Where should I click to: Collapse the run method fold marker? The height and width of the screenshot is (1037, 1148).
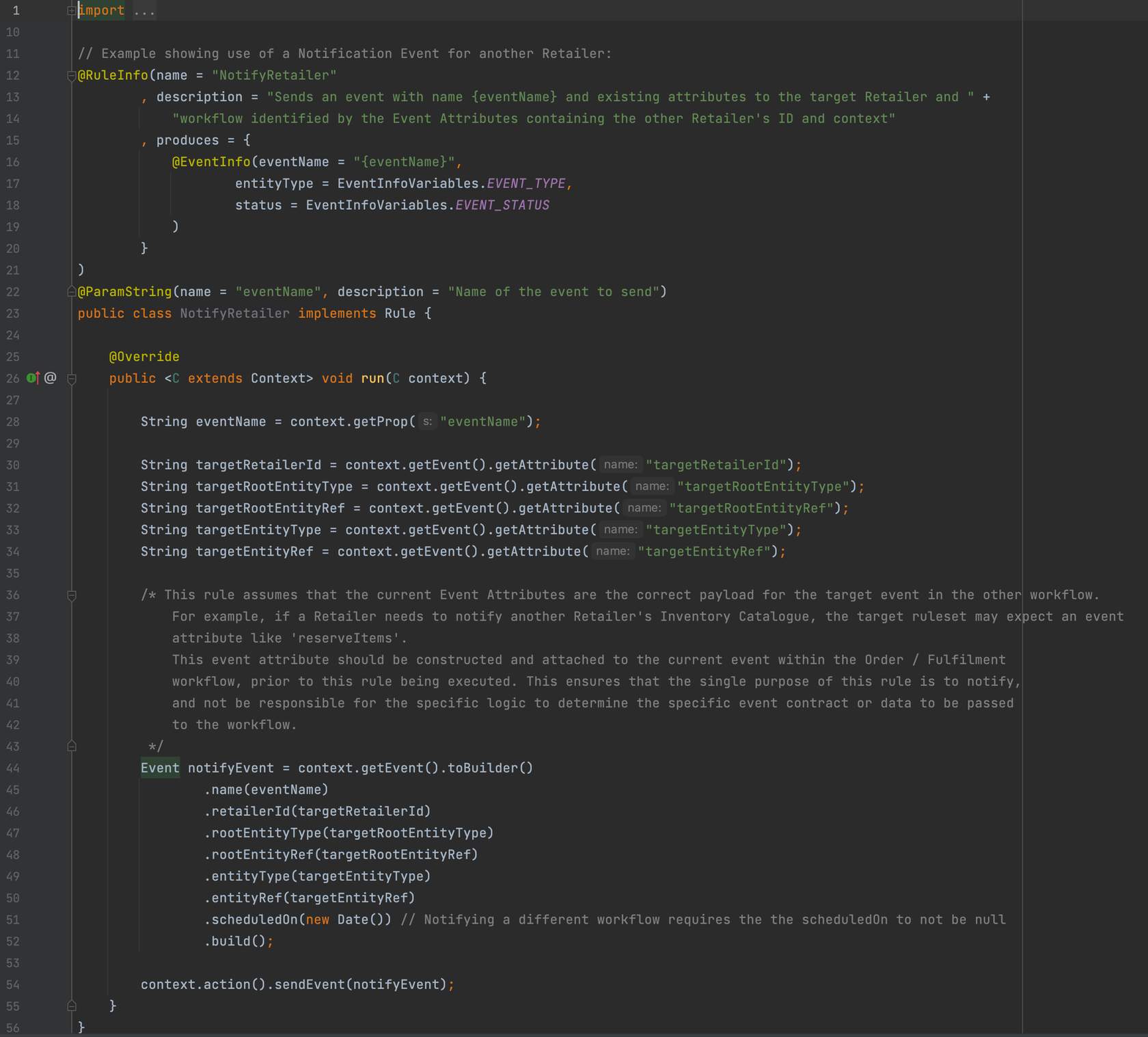[x=72, y=379]
